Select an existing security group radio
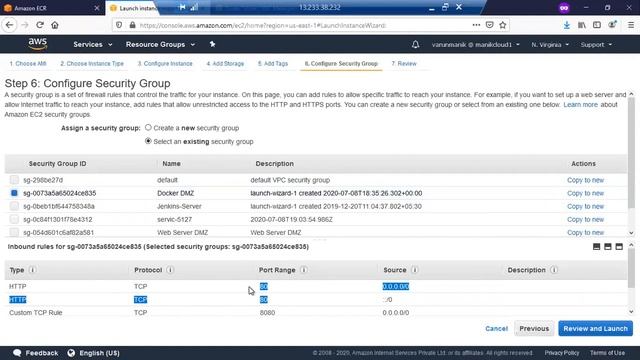The height and width of the screenshot is (360, 640). 148,141
